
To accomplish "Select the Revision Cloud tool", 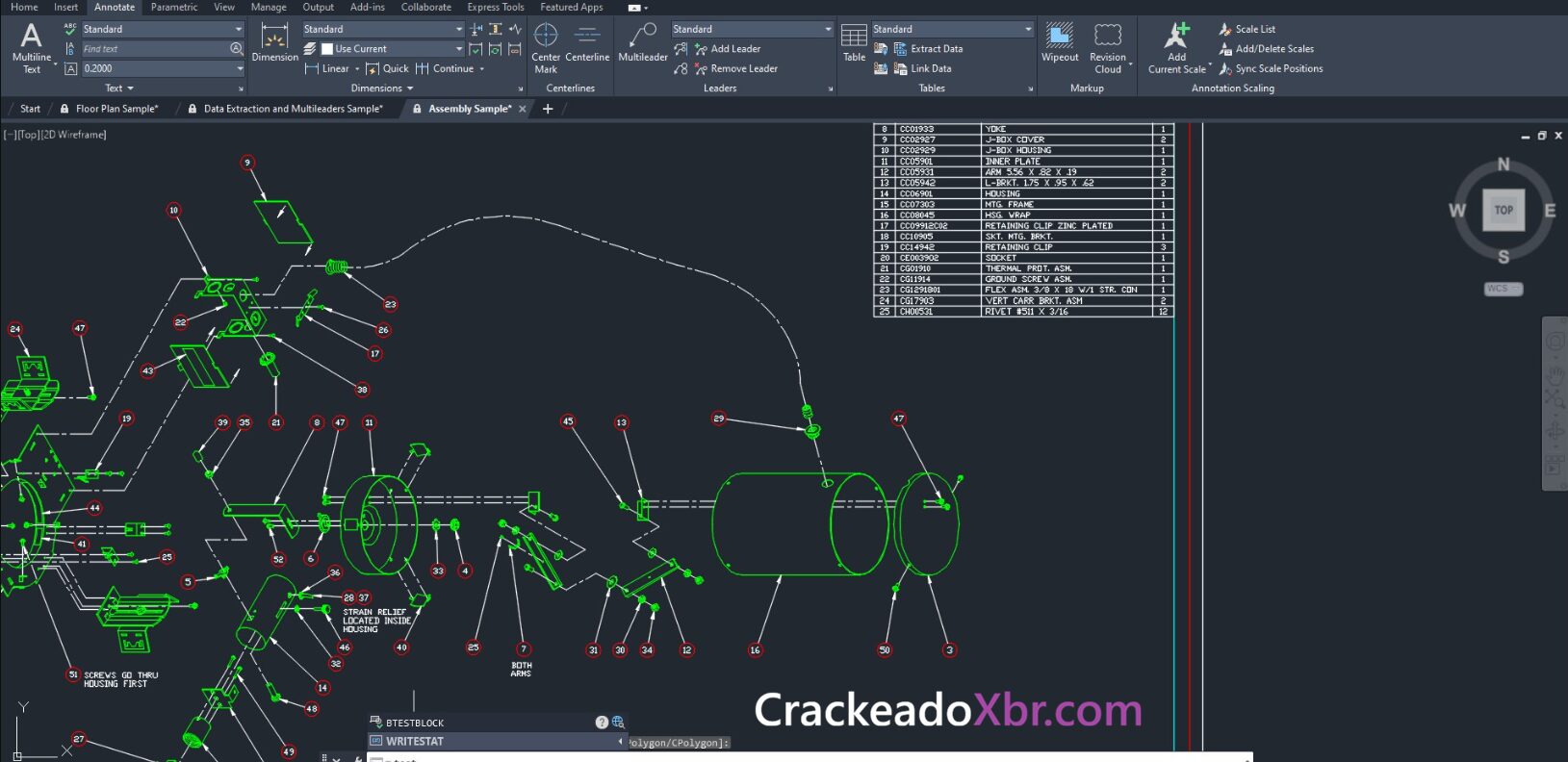I will [x=1108, y=48].
